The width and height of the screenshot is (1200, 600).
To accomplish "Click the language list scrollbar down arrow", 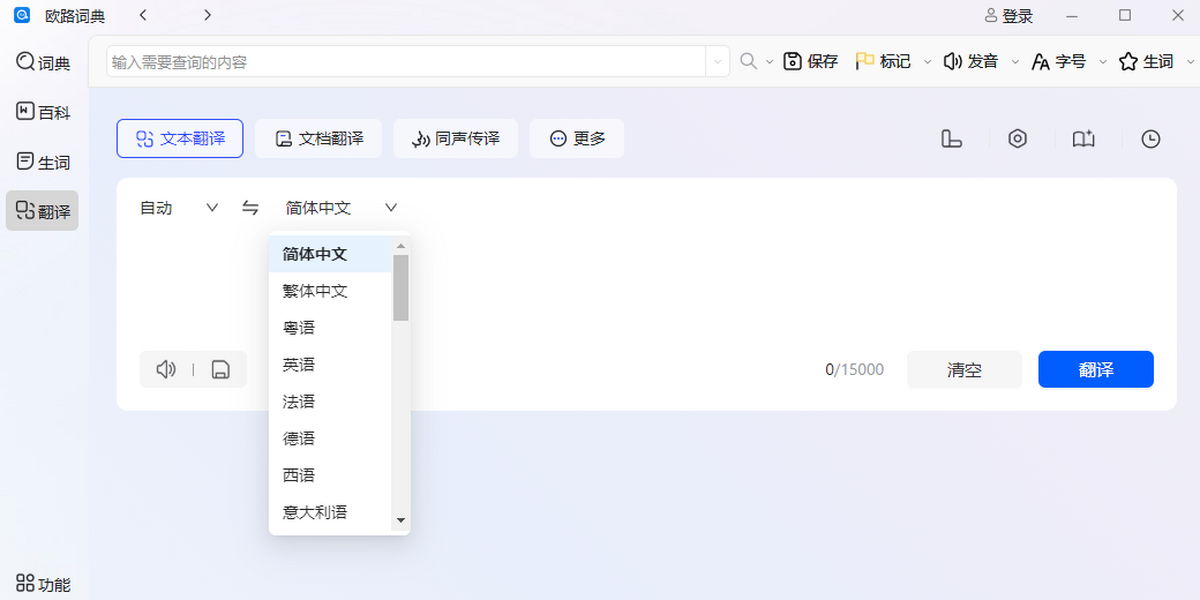I will click(x=400, y=521).
